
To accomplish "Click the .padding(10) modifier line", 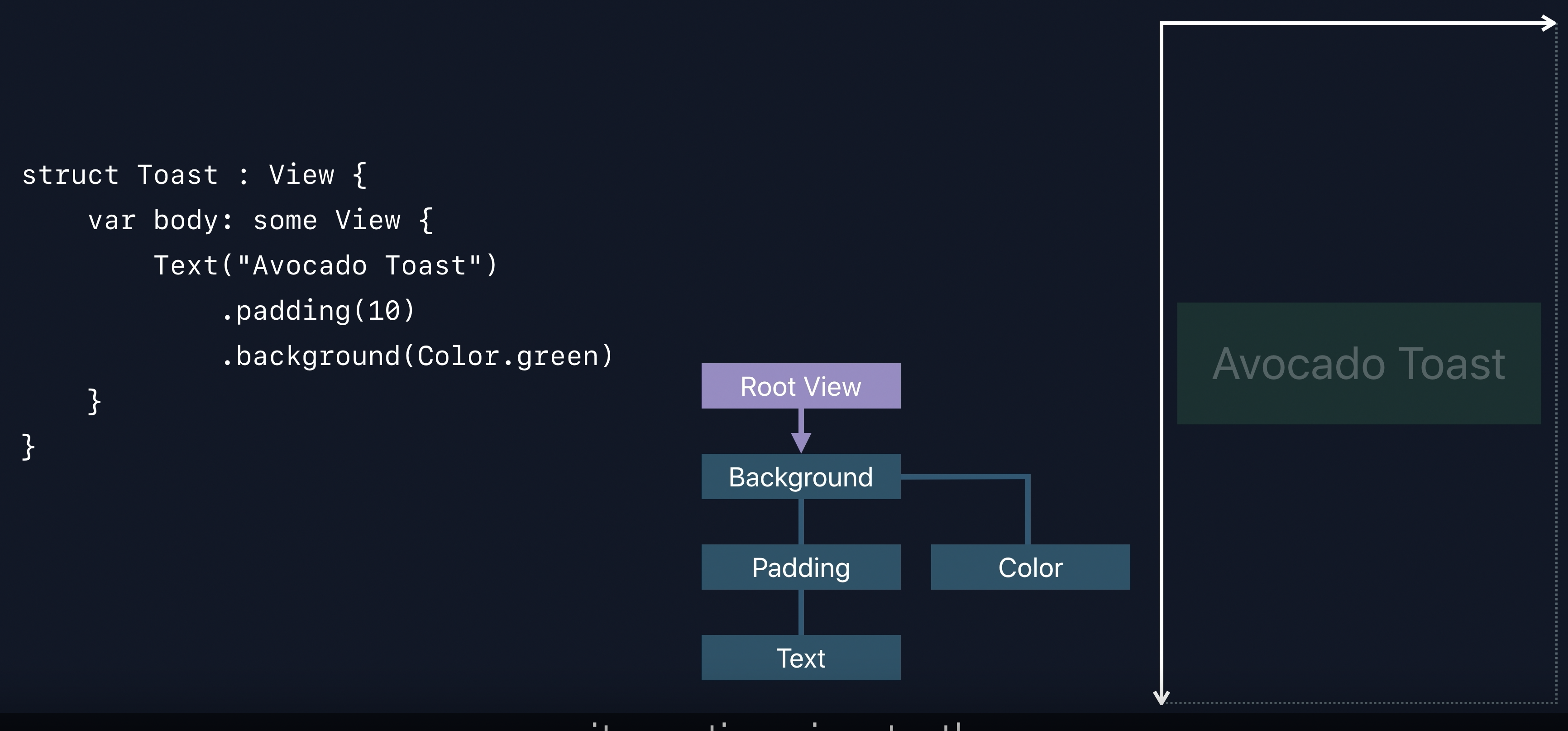I will (318, 311).
